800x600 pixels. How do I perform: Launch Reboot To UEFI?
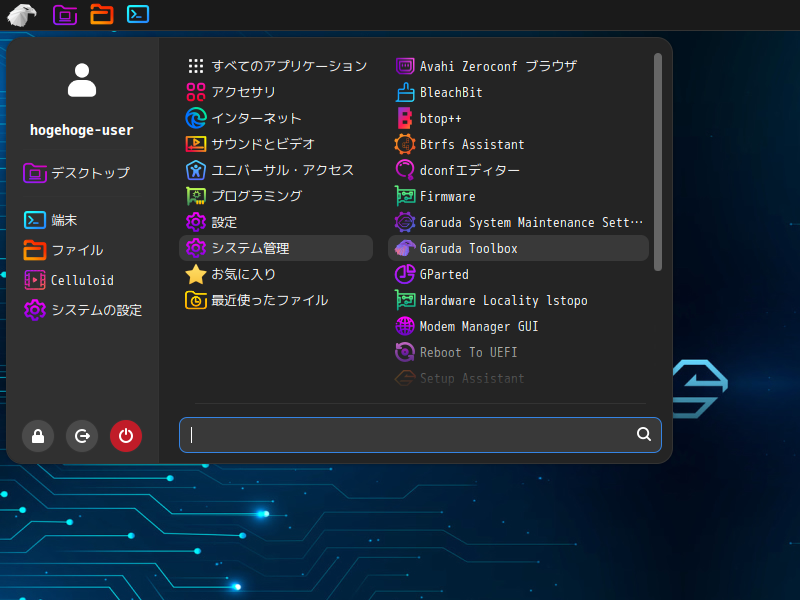tap(518, 352)
